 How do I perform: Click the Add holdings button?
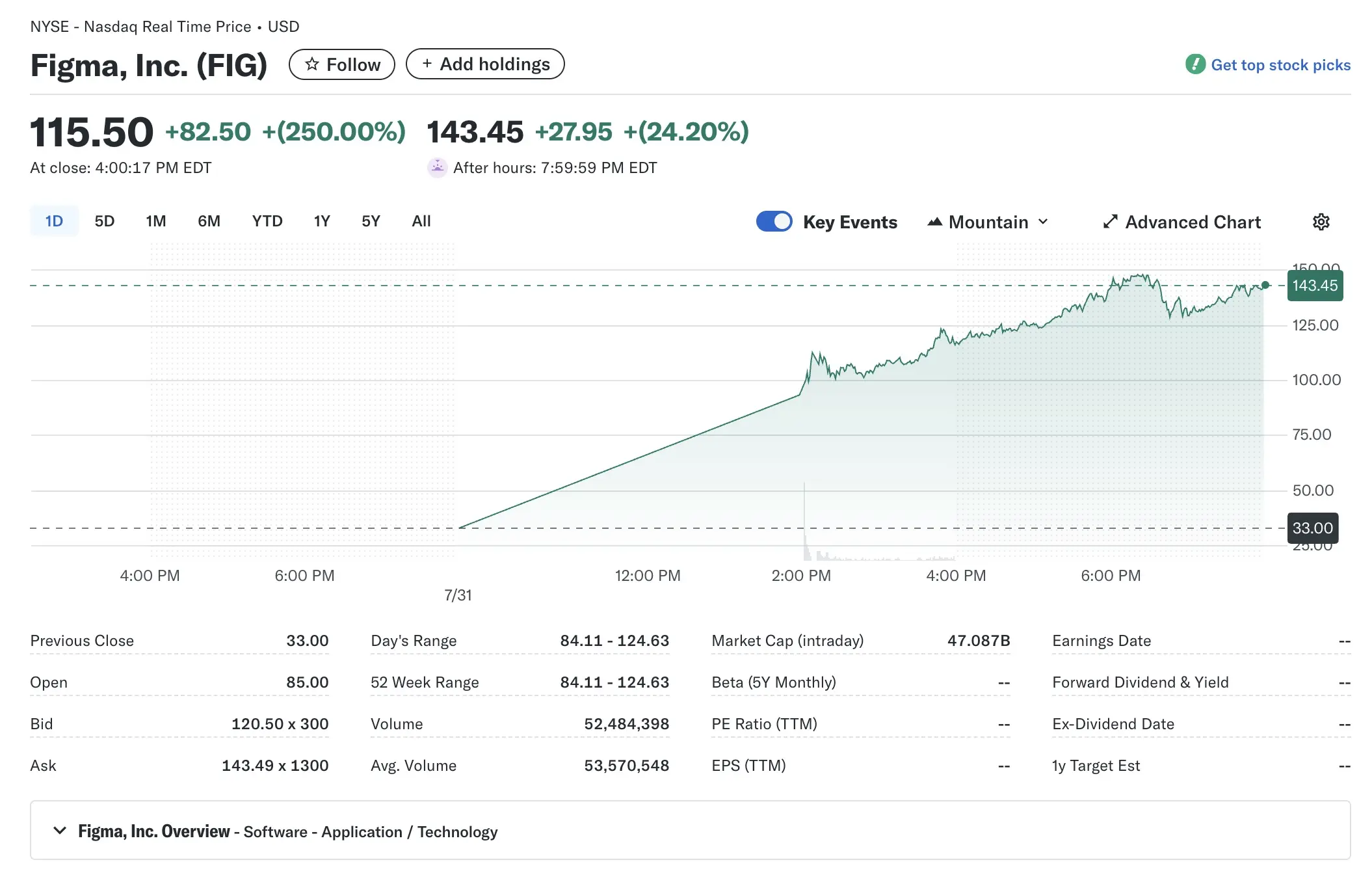[x=485, y=64]
